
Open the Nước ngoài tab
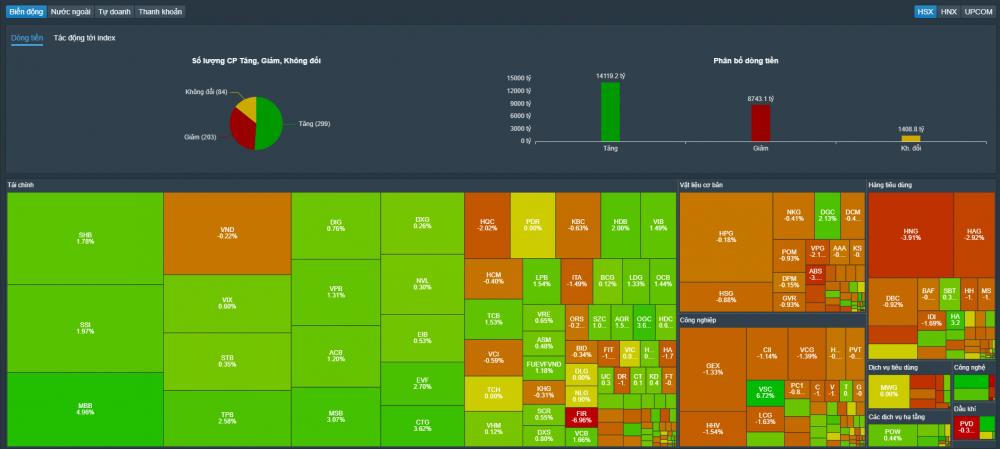click(71, 11)
